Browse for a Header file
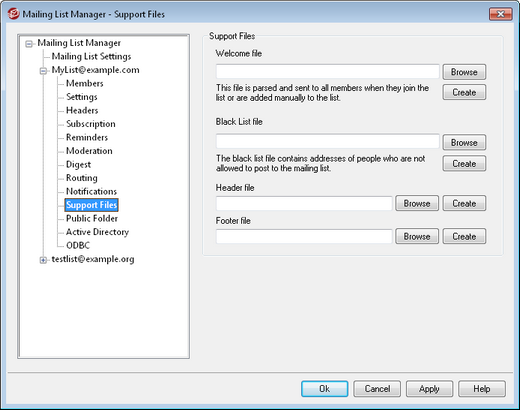Image resolution: width=520 pixels, height=410 pixels. click(417, 203)
